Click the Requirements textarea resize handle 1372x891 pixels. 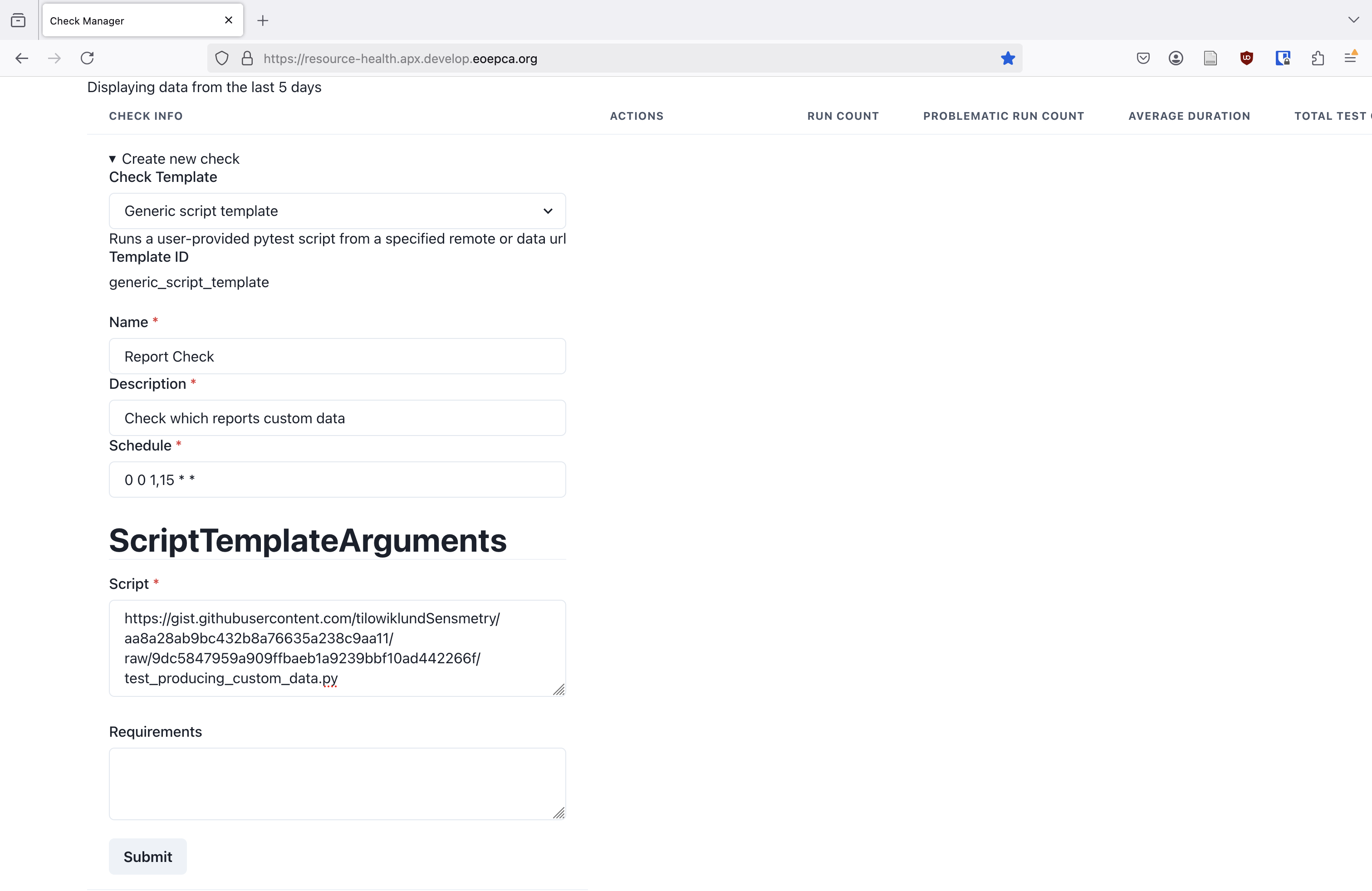[559, 813]
